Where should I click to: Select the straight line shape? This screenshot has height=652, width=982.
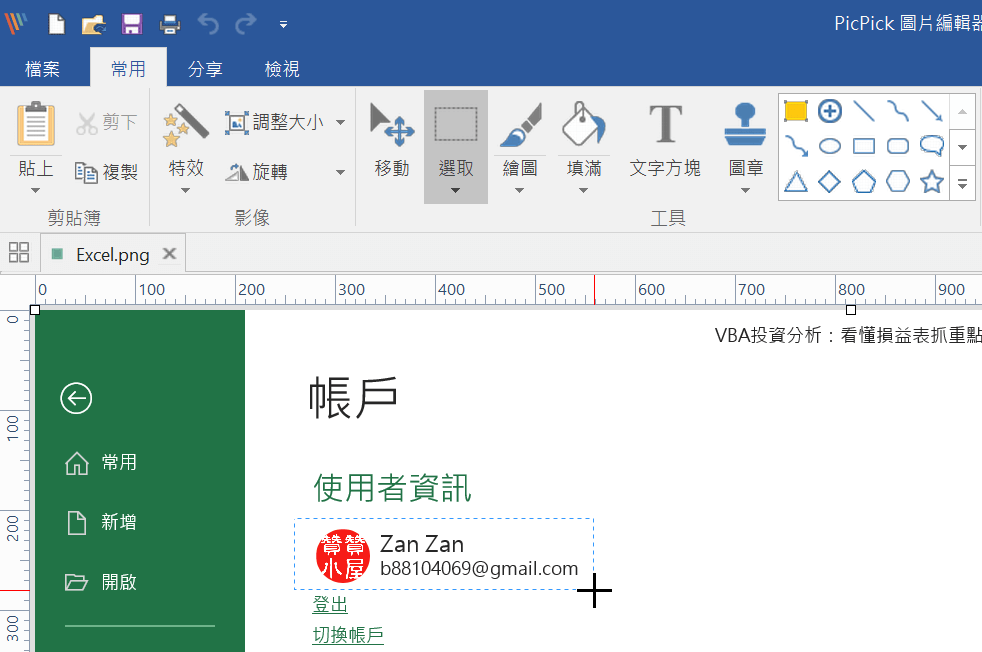pyautogui.click(x=864, y=111)
